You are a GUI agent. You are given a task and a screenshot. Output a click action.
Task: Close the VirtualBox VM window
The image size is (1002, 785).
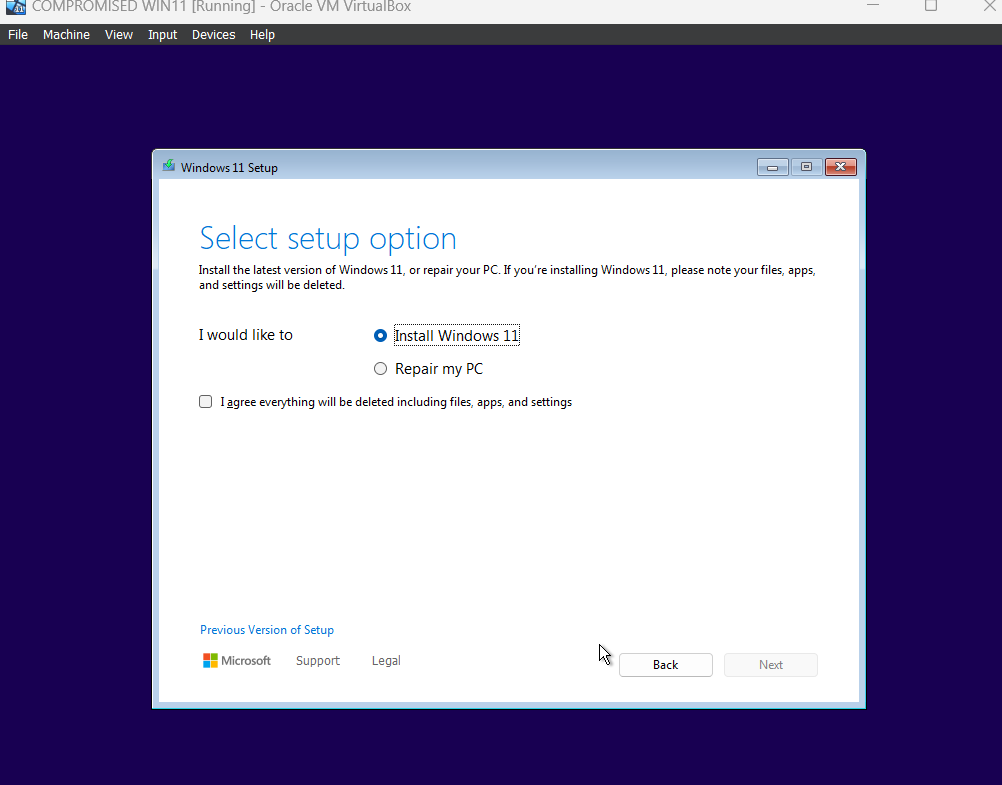pos(989,5)
